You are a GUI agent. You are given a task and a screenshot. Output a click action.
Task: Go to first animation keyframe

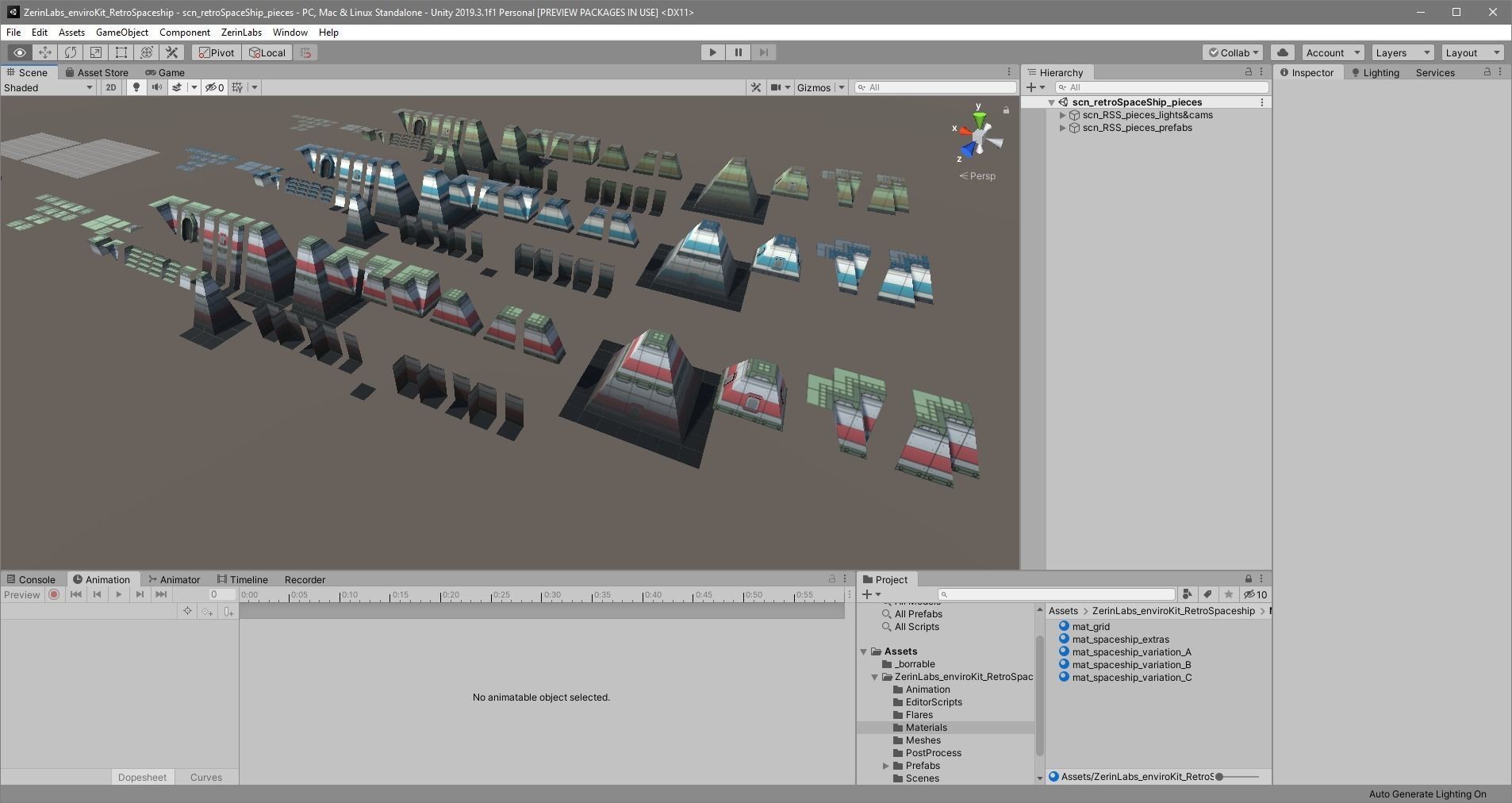coord(76,594)
